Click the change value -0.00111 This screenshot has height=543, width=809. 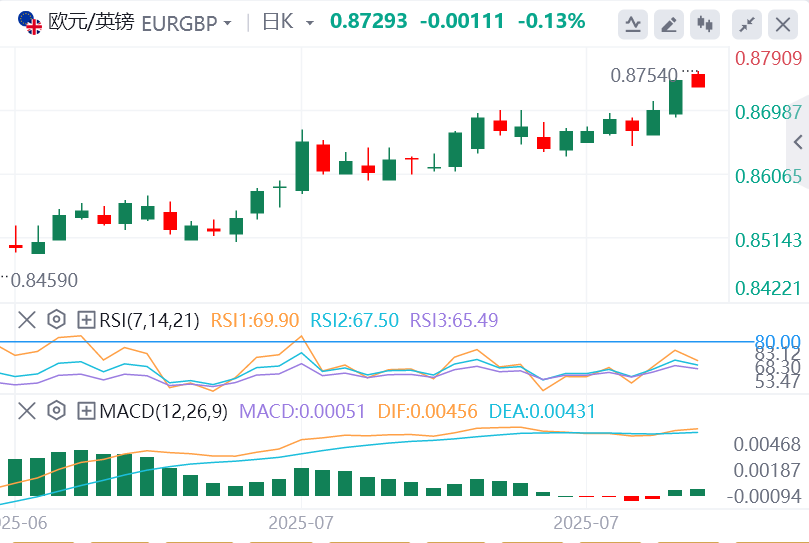coord(462,21)
